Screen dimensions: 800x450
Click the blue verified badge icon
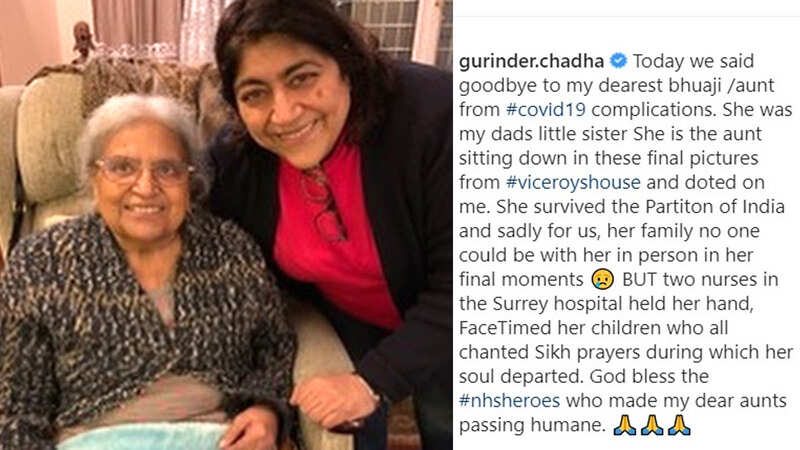click(619, 61)
